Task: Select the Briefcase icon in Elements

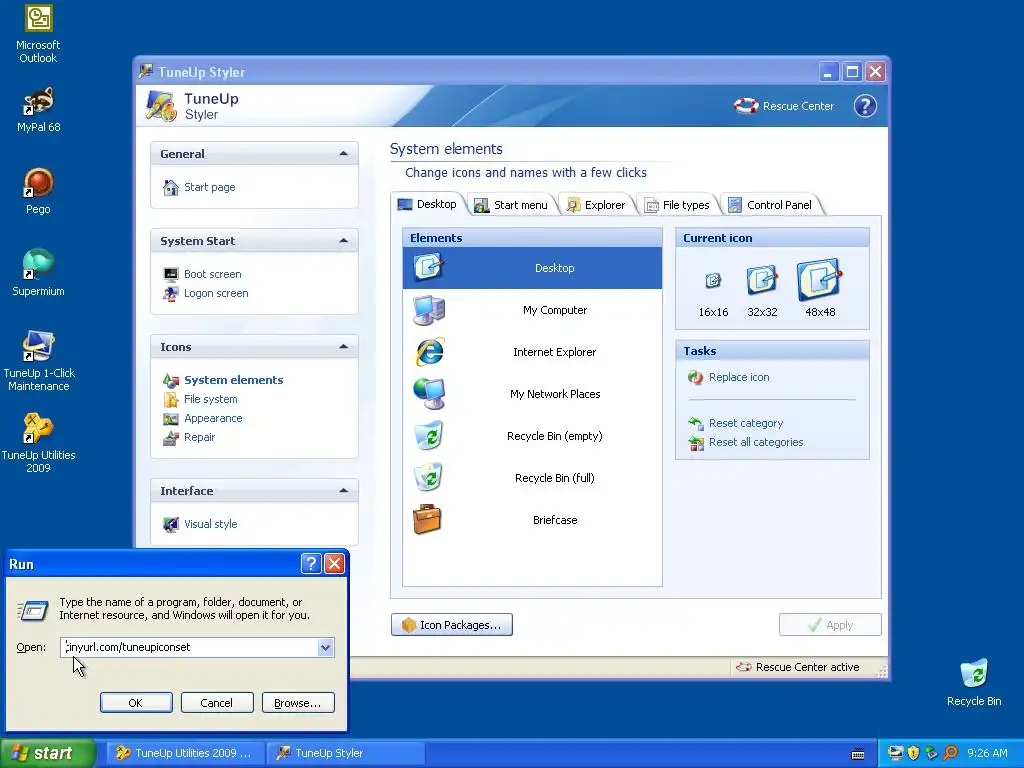Action: [428, 519]
